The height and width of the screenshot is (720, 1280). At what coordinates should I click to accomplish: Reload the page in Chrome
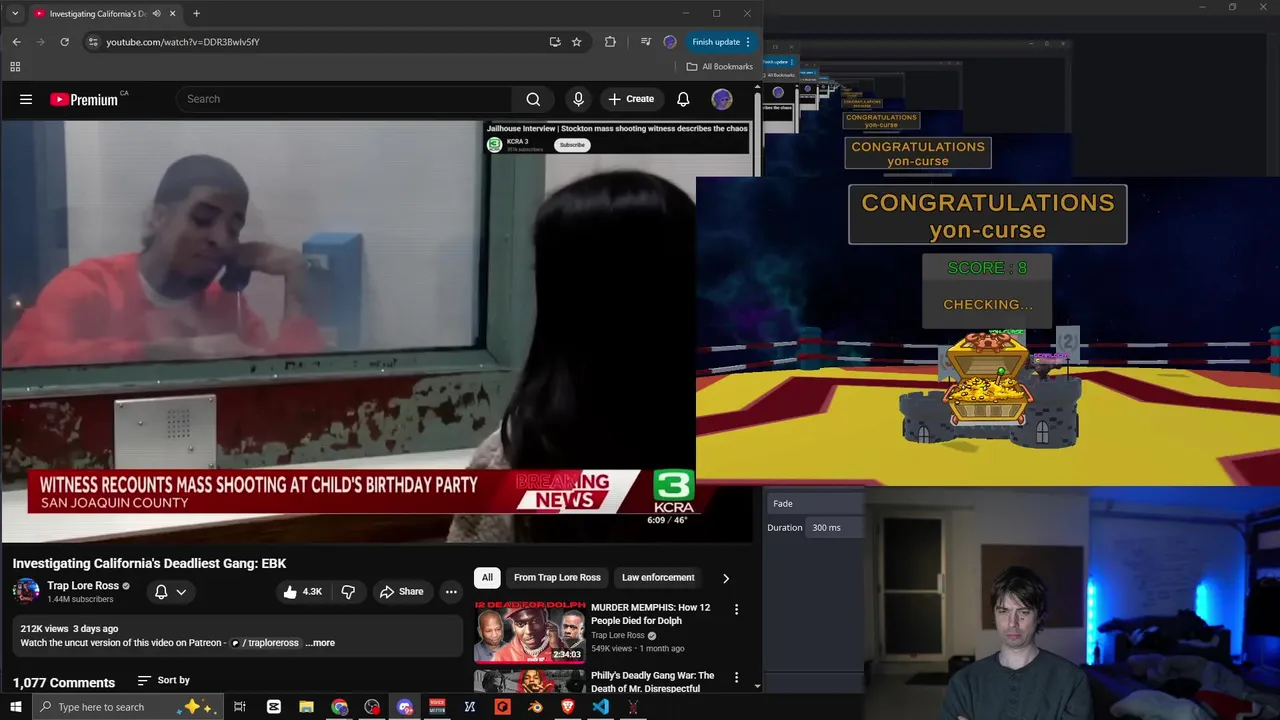[65, 42]
